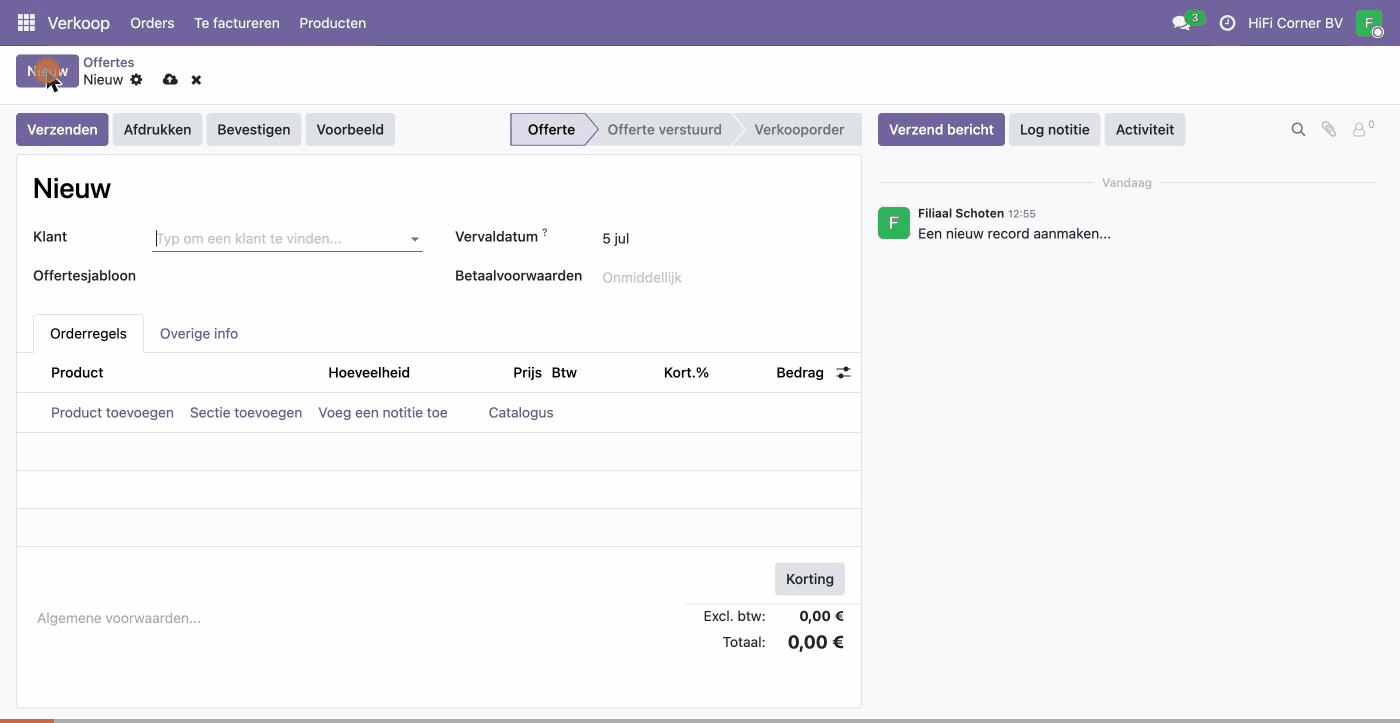The height and width of the screenshot is (723, 1400).
Task: Attach files with the paperclip icon
Action: click(x=1329, y=129)
